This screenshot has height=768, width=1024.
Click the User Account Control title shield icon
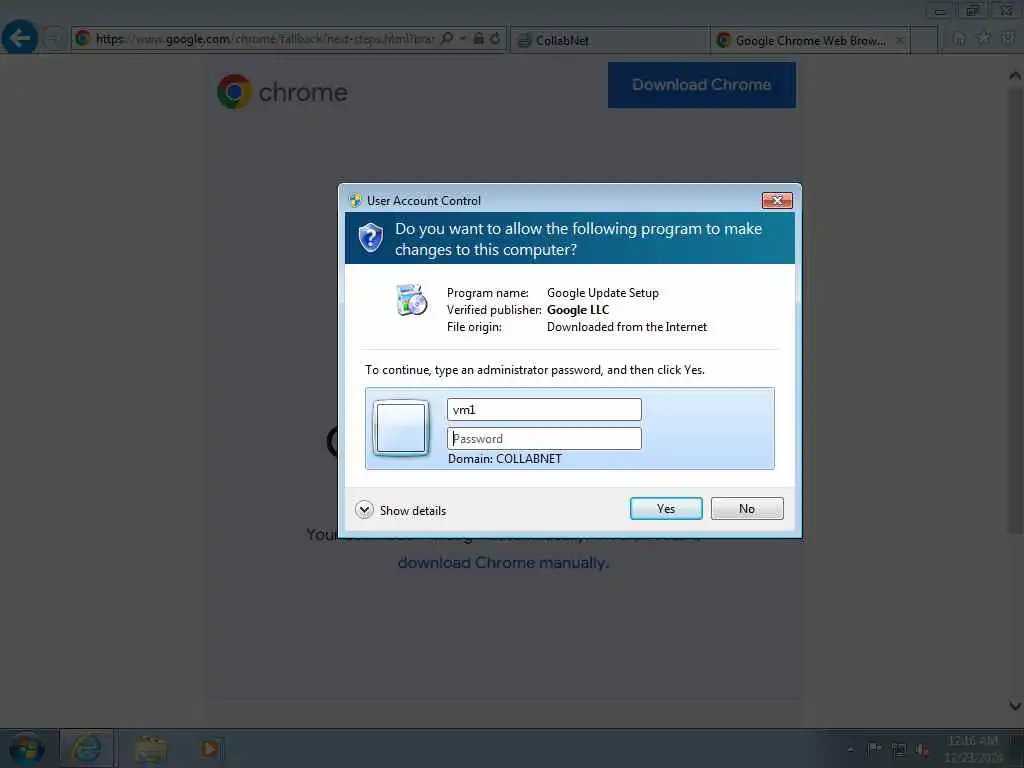(x=355, y=200)
